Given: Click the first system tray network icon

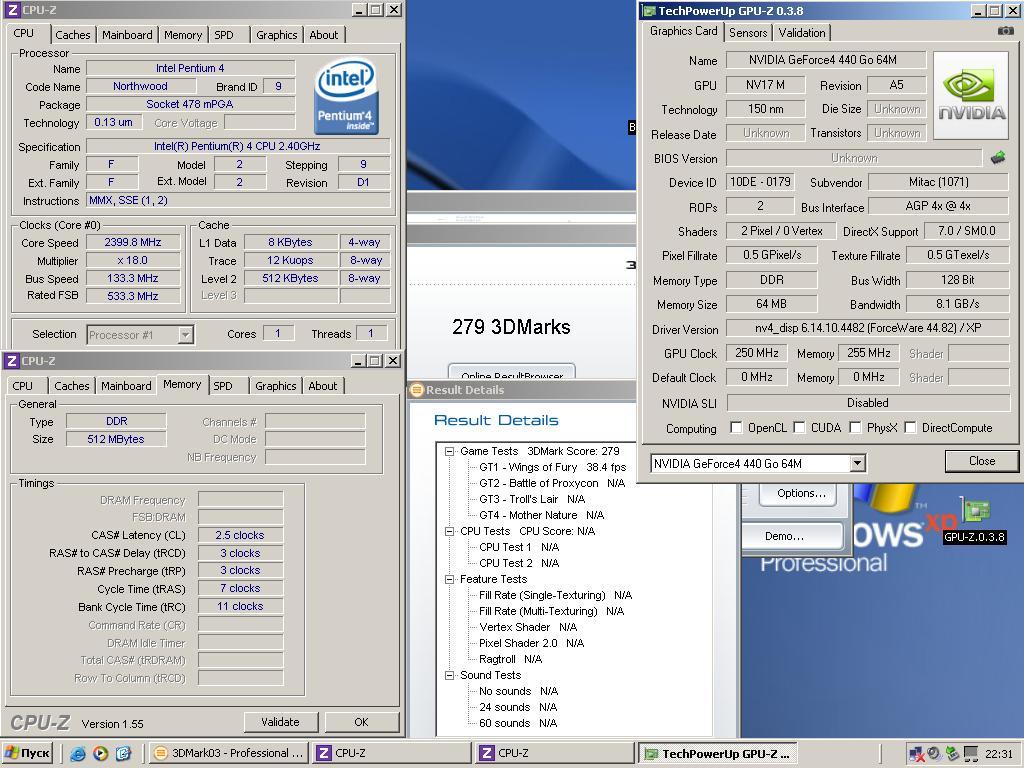Looking at the screenshot, I should coord(916,754).
